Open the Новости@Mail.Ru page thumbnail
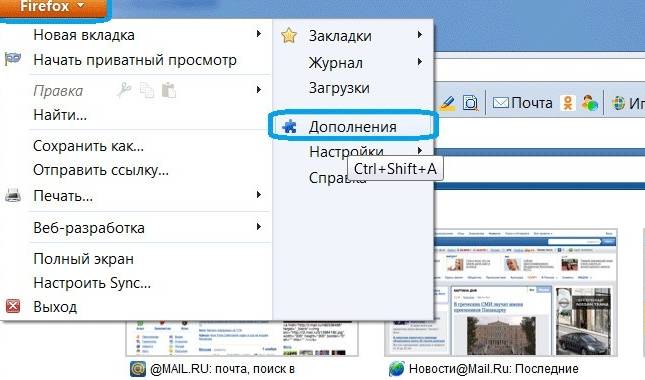The height and width of the screenshot is (380, 645). point(501,292)
